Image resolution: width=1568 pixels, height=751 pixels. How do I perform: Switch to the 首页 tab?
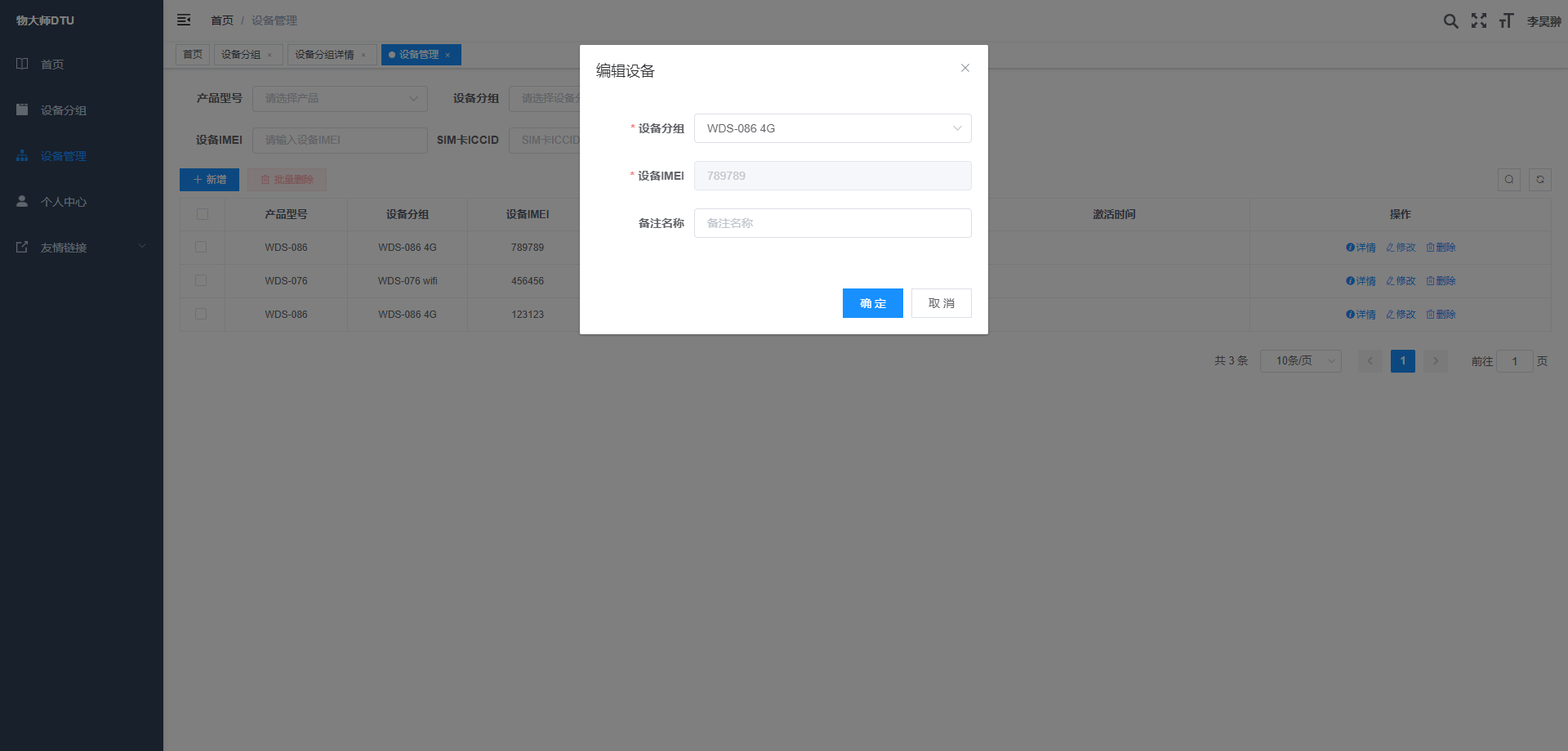[193, 55]
